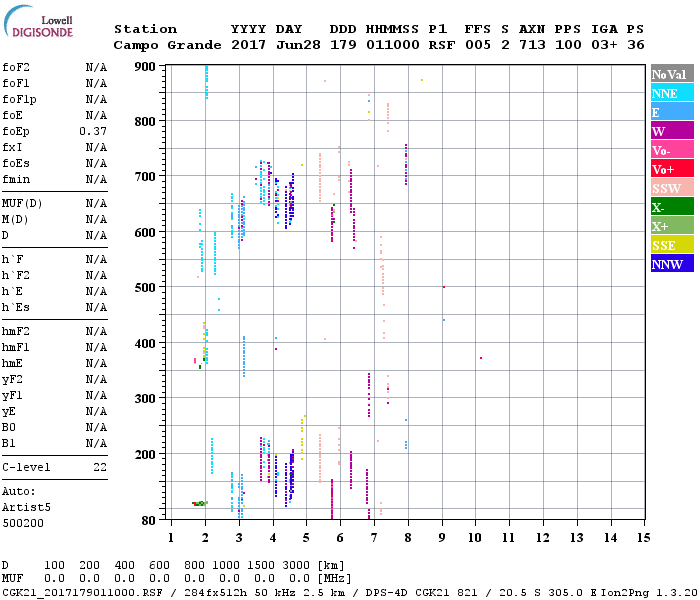Pick the X+ light green legend swatch
The height and width of the screenshot is (600, 700).
(671, 226)
